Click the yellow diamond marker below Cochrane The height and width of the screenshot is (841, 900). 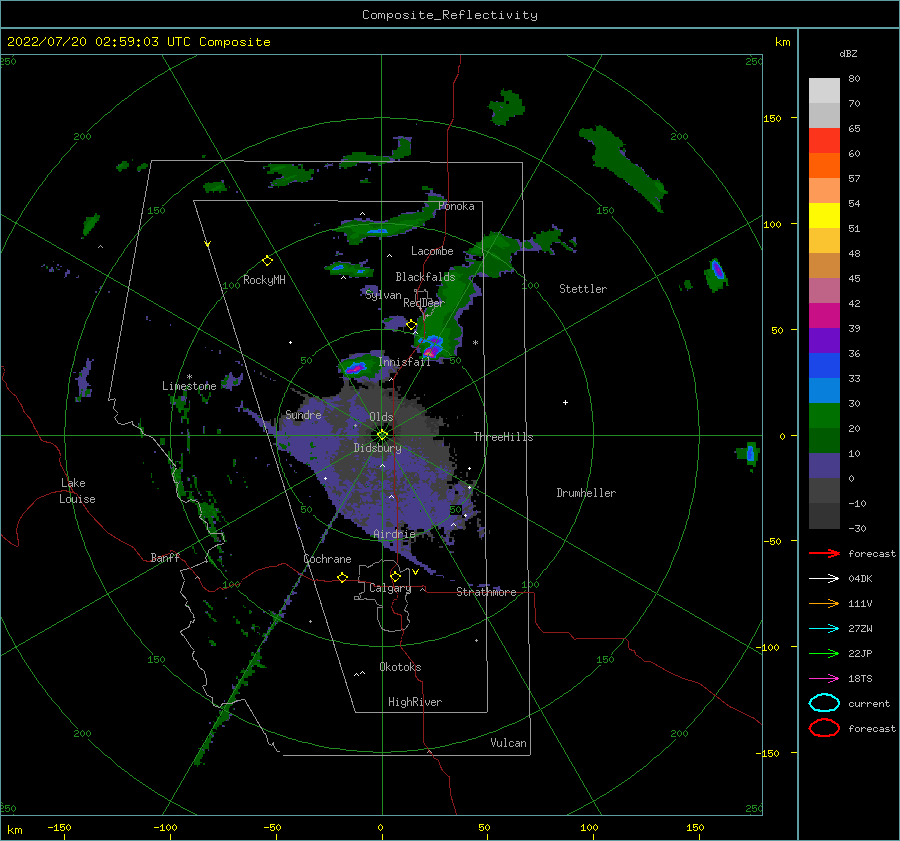pyautogui.click(x=342, y=577)
